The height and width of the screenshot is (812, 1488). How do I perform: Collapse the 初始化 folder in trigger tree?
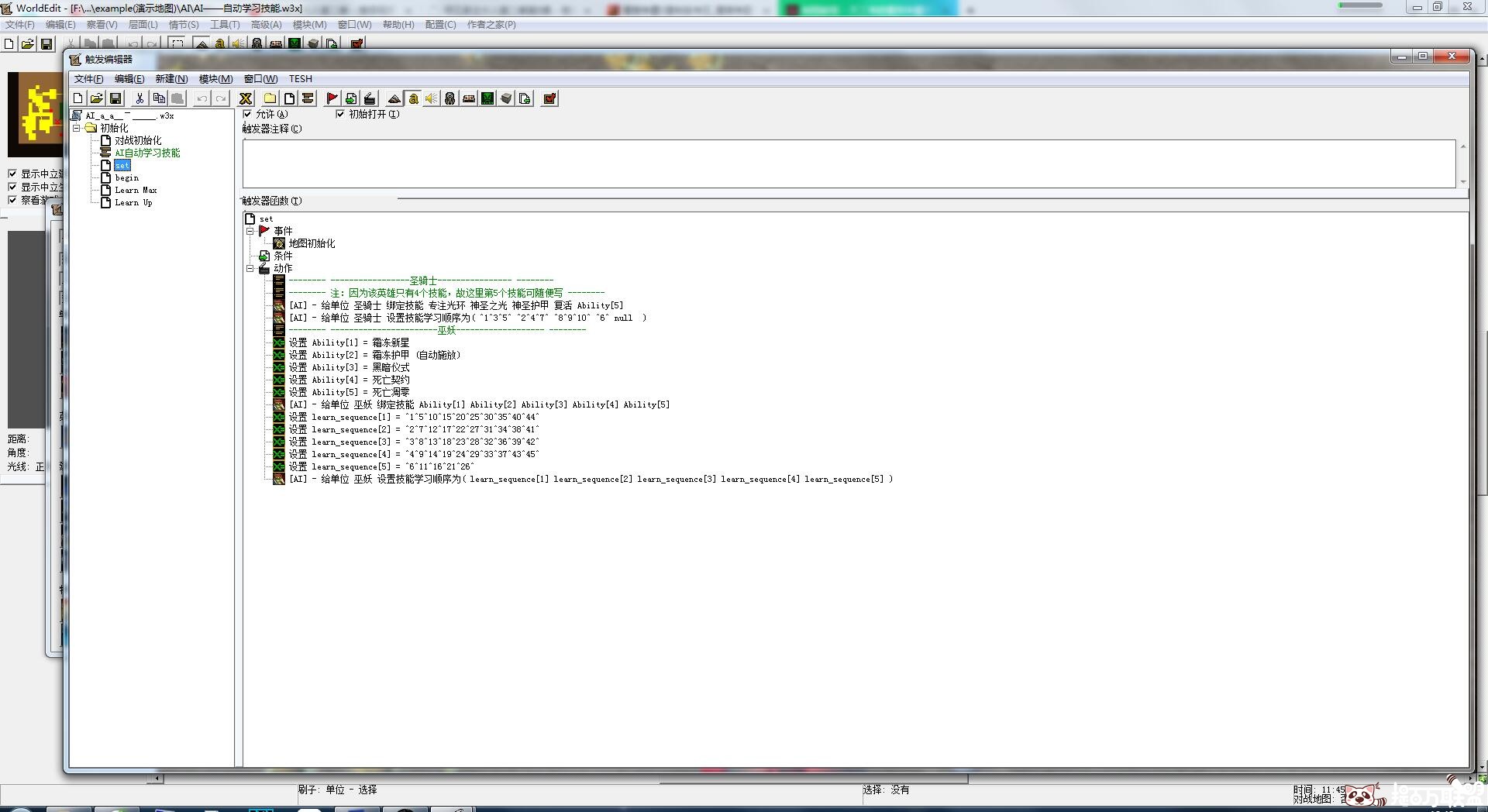tap(77, 128)
